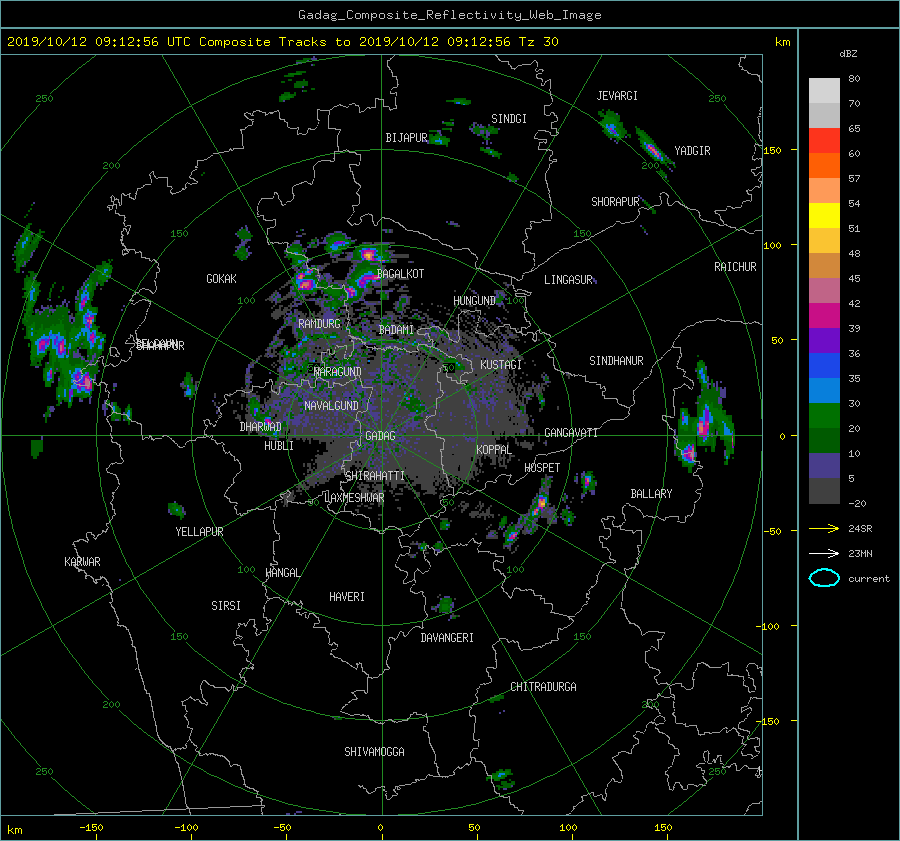Screen dimensions: 900x841
Task: Click the dBZ legend heading
Action: coord(848,54)
